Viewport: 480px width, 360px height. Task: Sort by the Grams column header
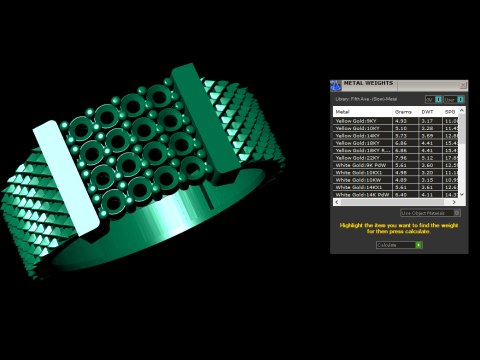click(405, 112)
